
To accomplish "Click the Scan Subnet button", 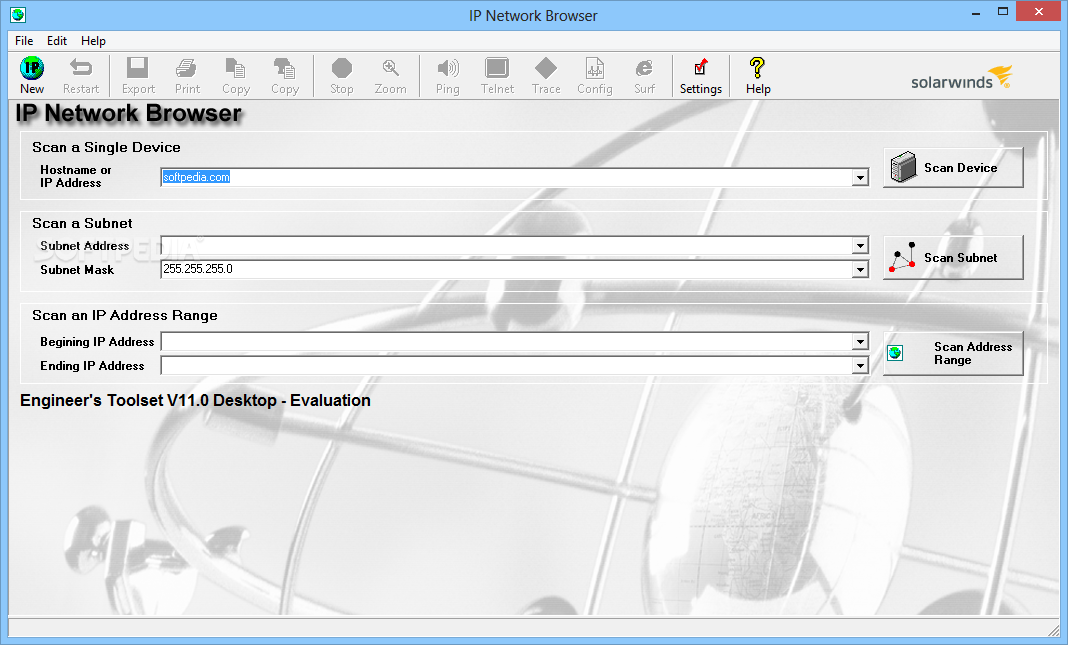I will [954, 257].
